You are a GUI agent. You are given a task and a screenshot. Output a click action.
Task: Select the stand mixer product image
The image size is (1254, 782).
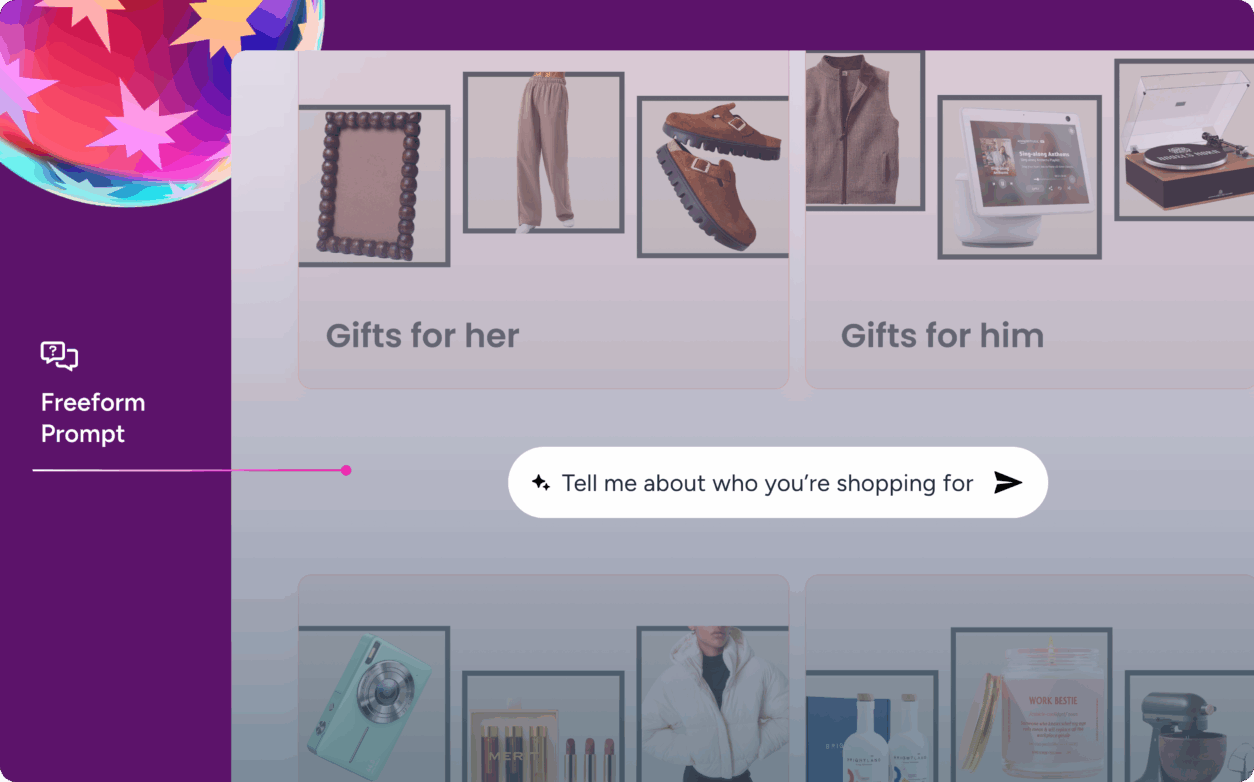1189,727
